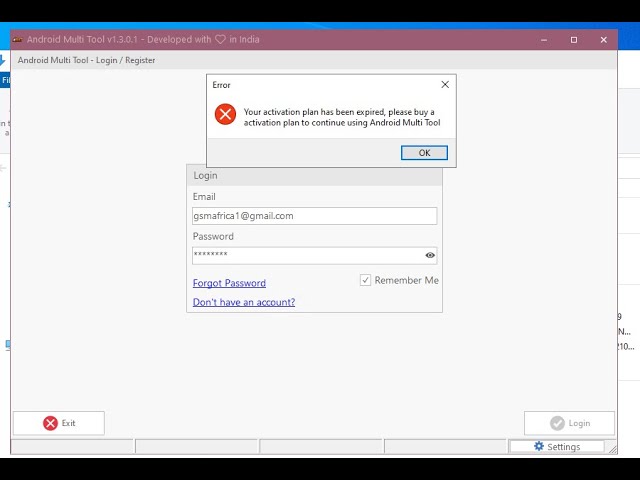Viewport: 640px width, 480px height.
Task: Click the Android Multi Tool title bar app icon
Action: pos(18,40)
